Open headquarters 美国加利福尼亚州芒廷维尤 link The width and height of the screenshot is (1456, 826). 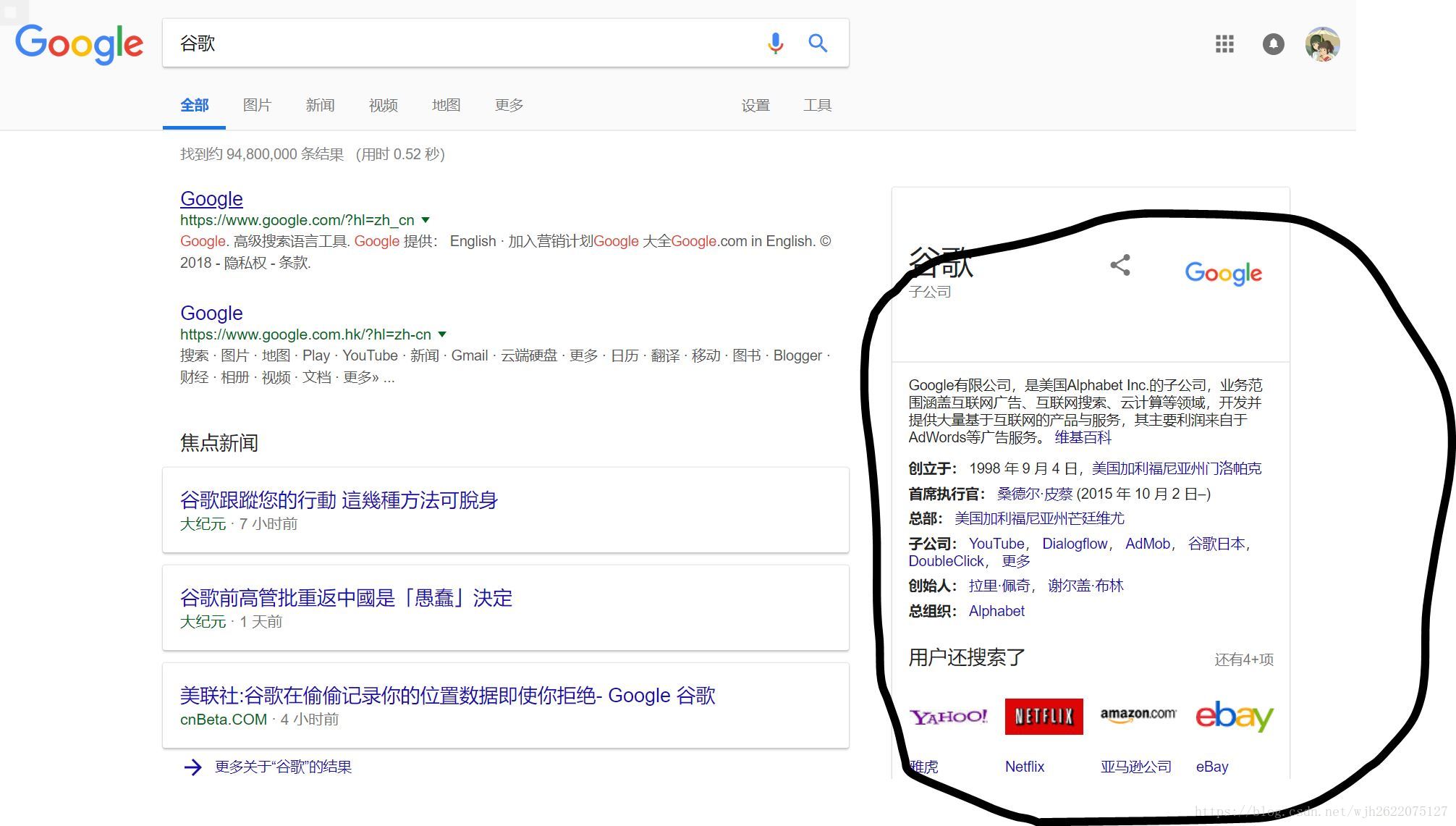(x=1039, y=518)
